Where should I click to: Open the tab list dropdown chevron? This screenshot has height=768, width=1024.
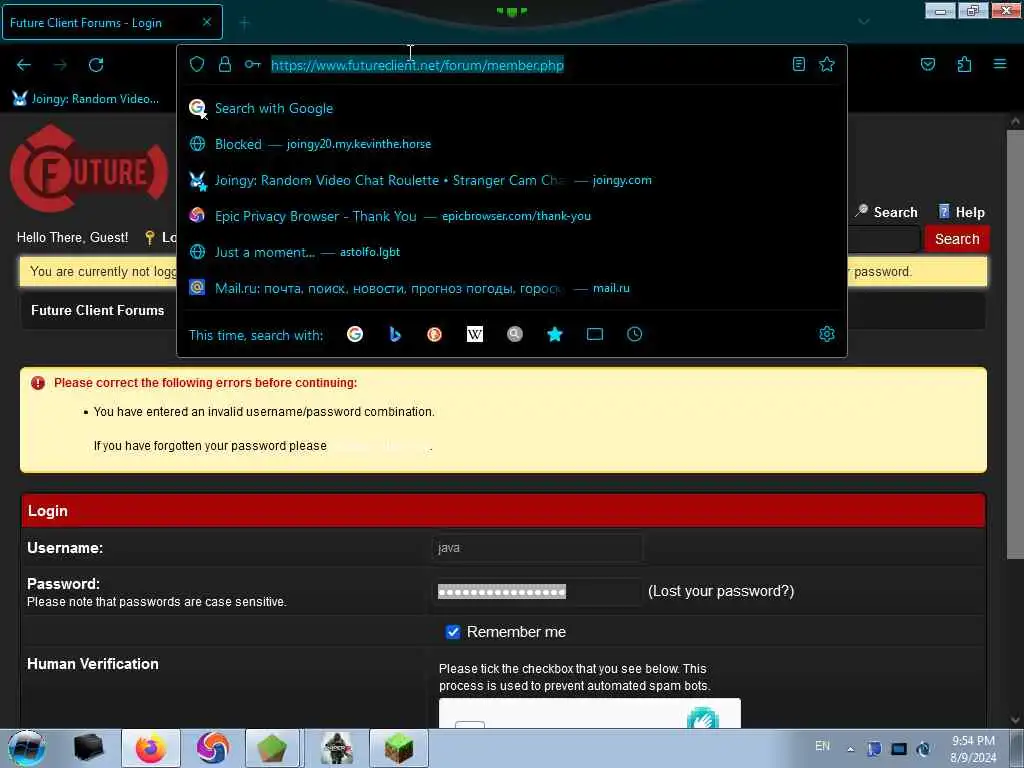(x=863, y=22)
